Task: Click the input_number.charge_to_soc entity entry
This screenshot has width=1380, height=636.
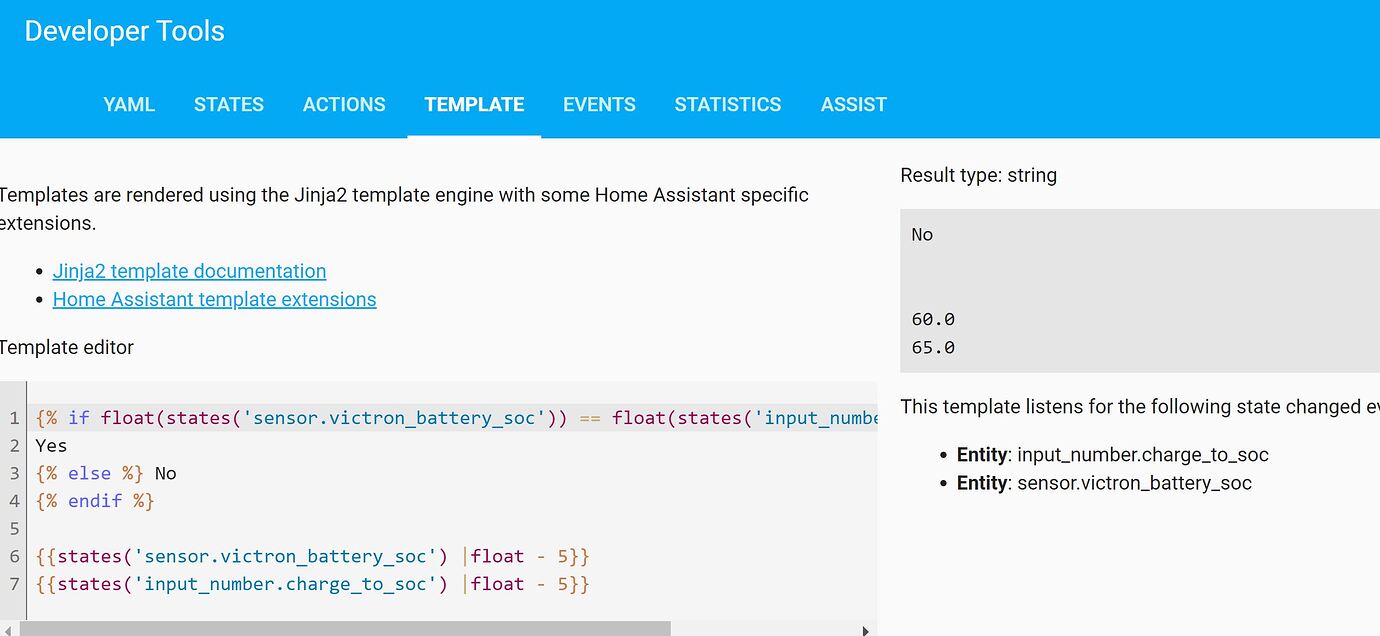Action: pyautogui.click(x=1112, y=455)
